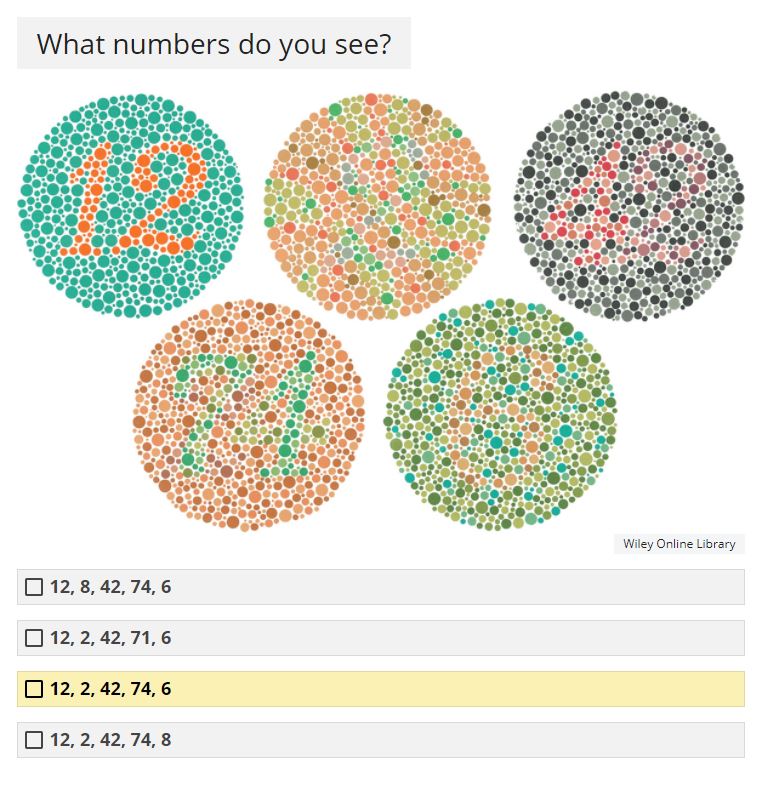Select the checkbox in the yellow highlighted row

(x=34, y=689)
